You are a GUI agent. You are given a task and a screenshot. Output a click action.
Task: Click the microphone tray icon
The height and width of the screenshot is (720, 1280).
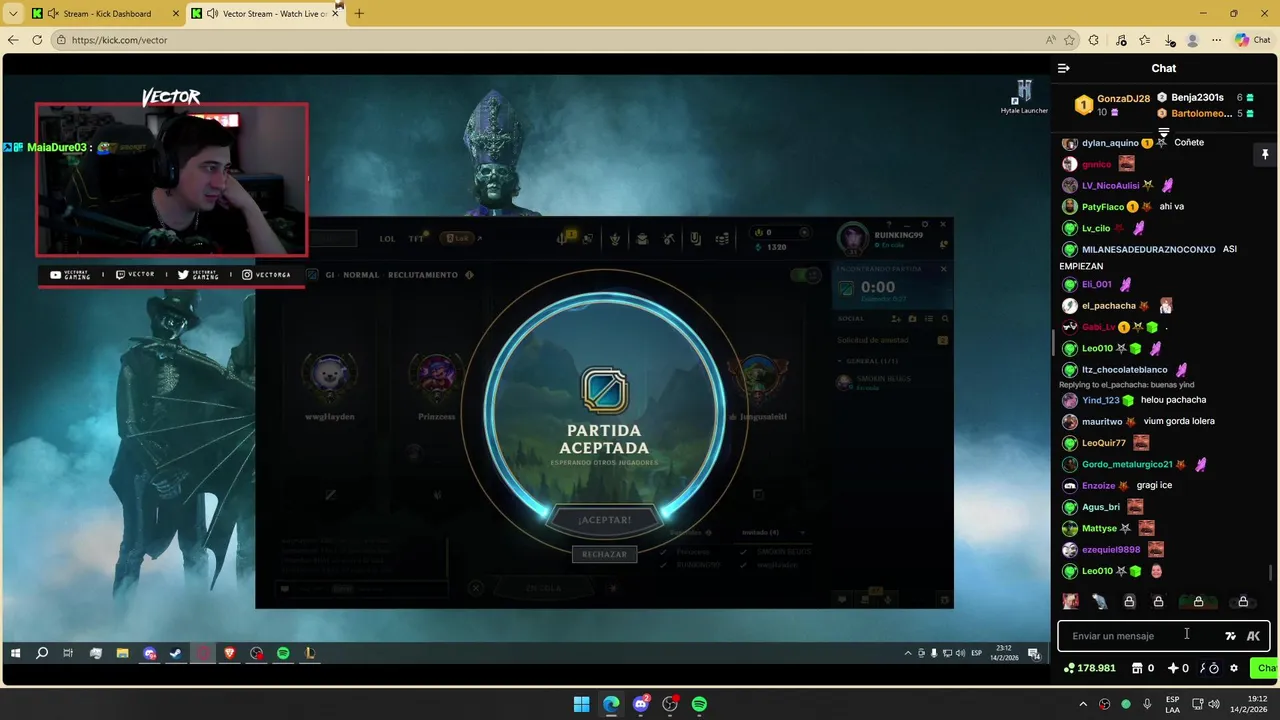[x=1147, y=704]
